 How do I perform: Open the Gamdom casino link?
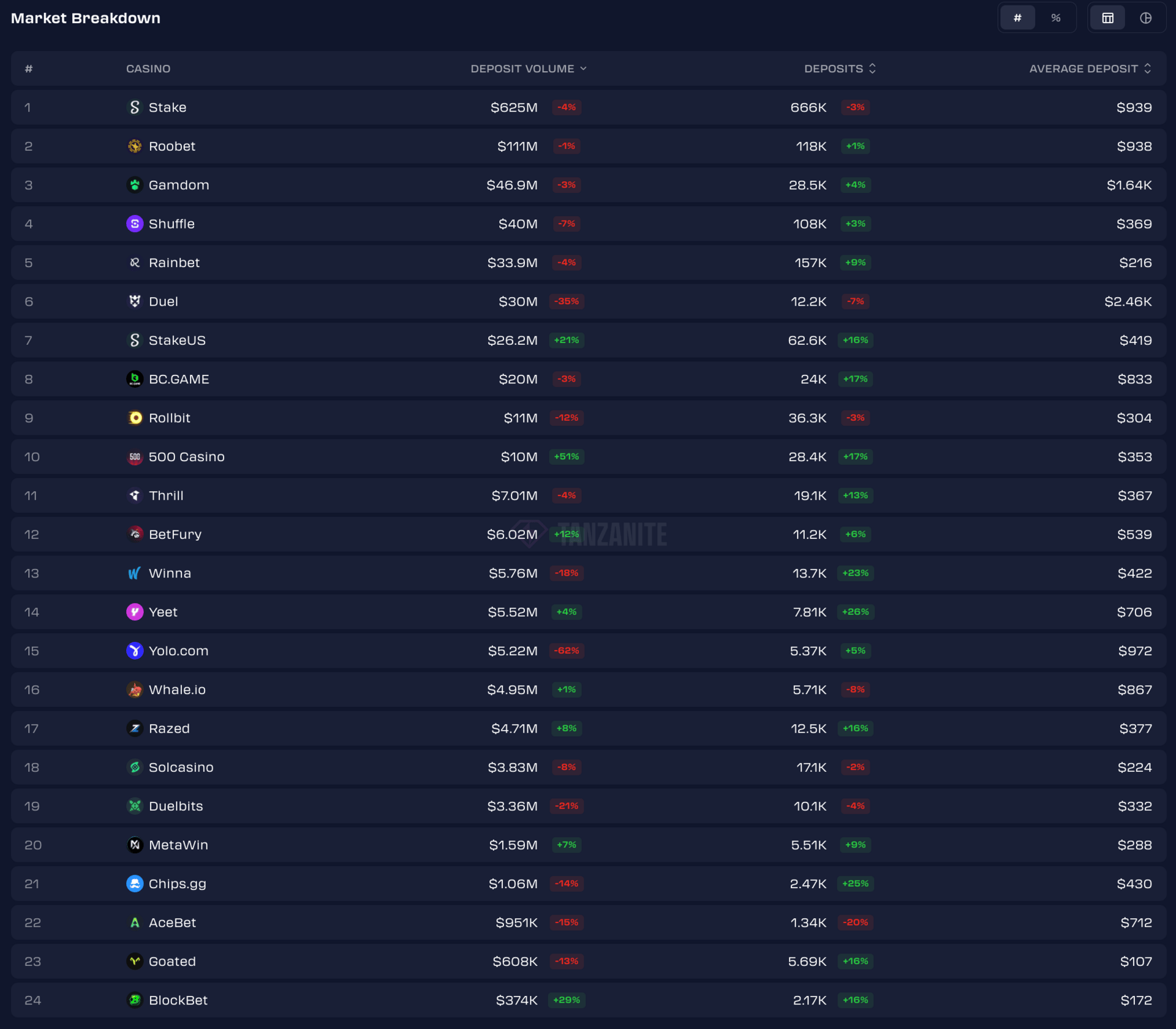point(179,185)
